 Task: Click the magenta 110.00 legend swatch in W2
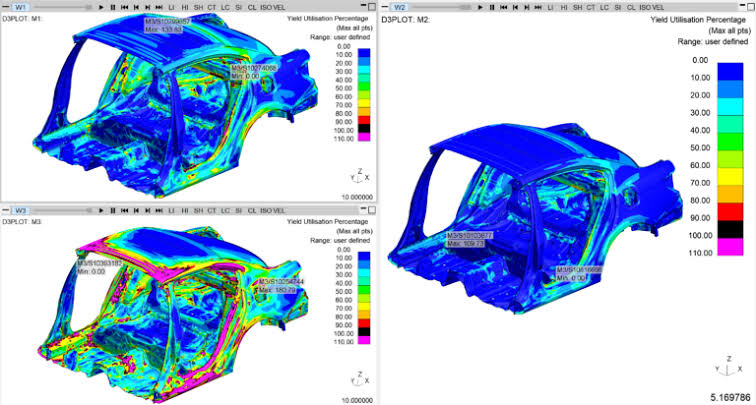click(730, 246)
